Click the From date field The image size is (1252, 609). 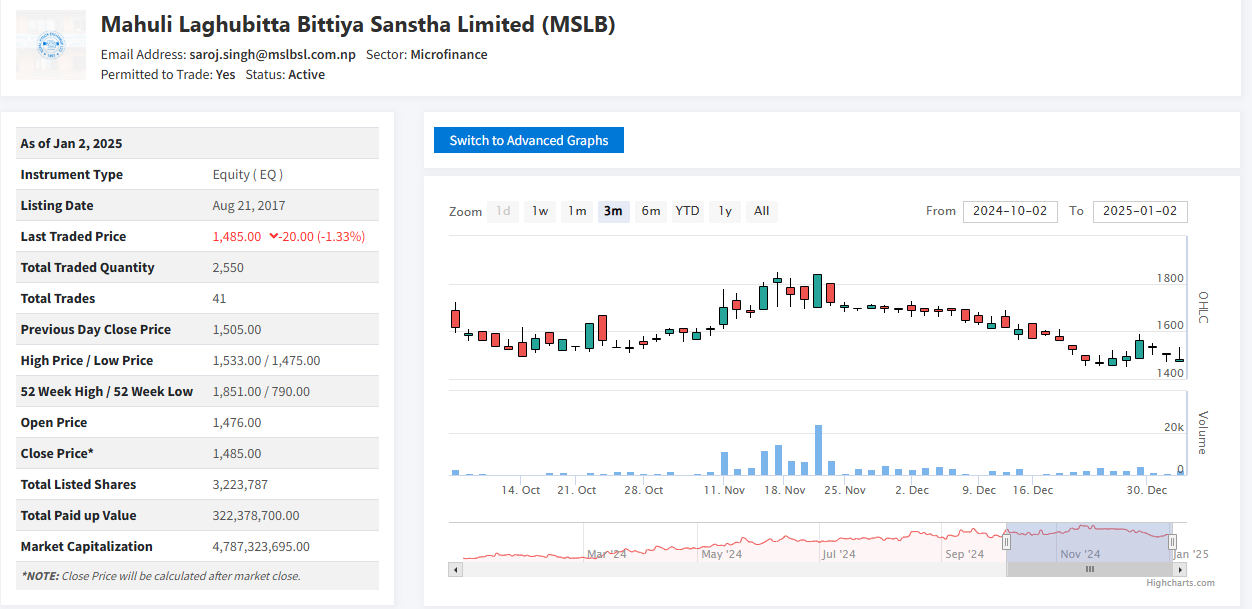coord(1010,211)
